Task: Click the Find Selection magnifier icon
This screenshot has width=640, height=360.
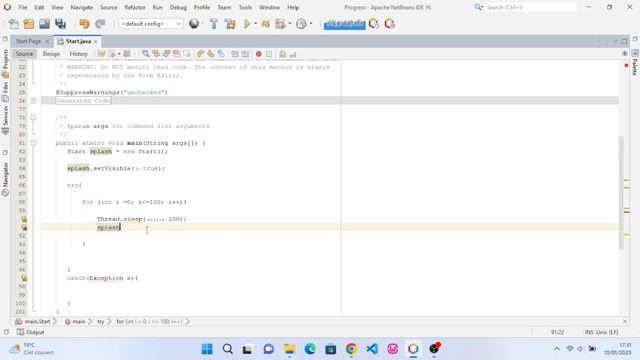Action: tap(145, 54)
